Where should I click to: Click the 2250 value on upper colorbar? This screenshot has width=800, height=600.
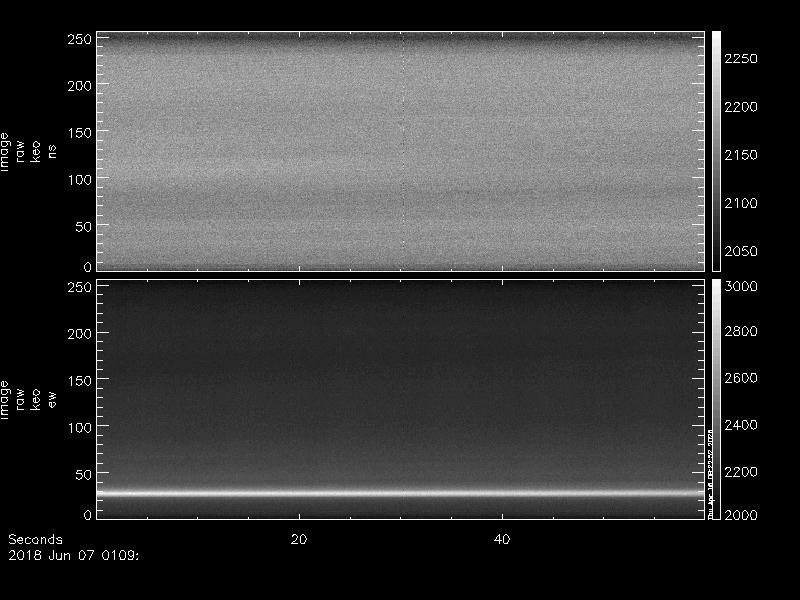pyautogui.click(x=743, y=59)
